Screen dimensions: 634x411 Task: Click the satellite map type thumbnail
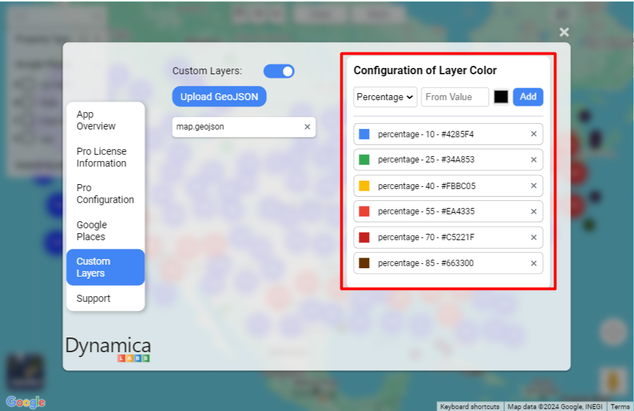[x=25, y=371]
